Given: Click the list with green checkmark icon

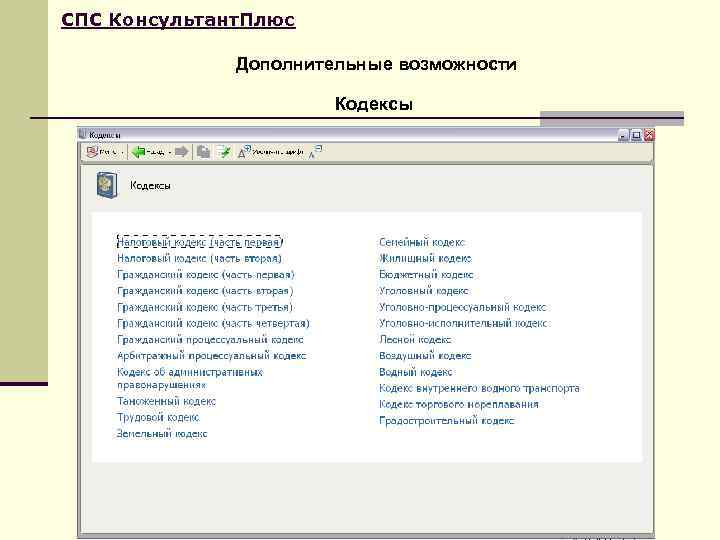Looking at the screenshot, I should click(224, 152).
